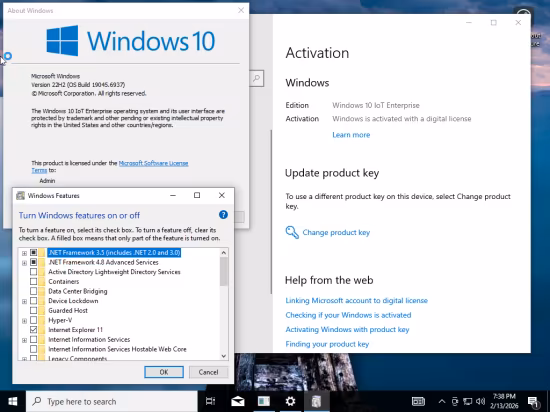Open Finding your product key link

[327, 344]
